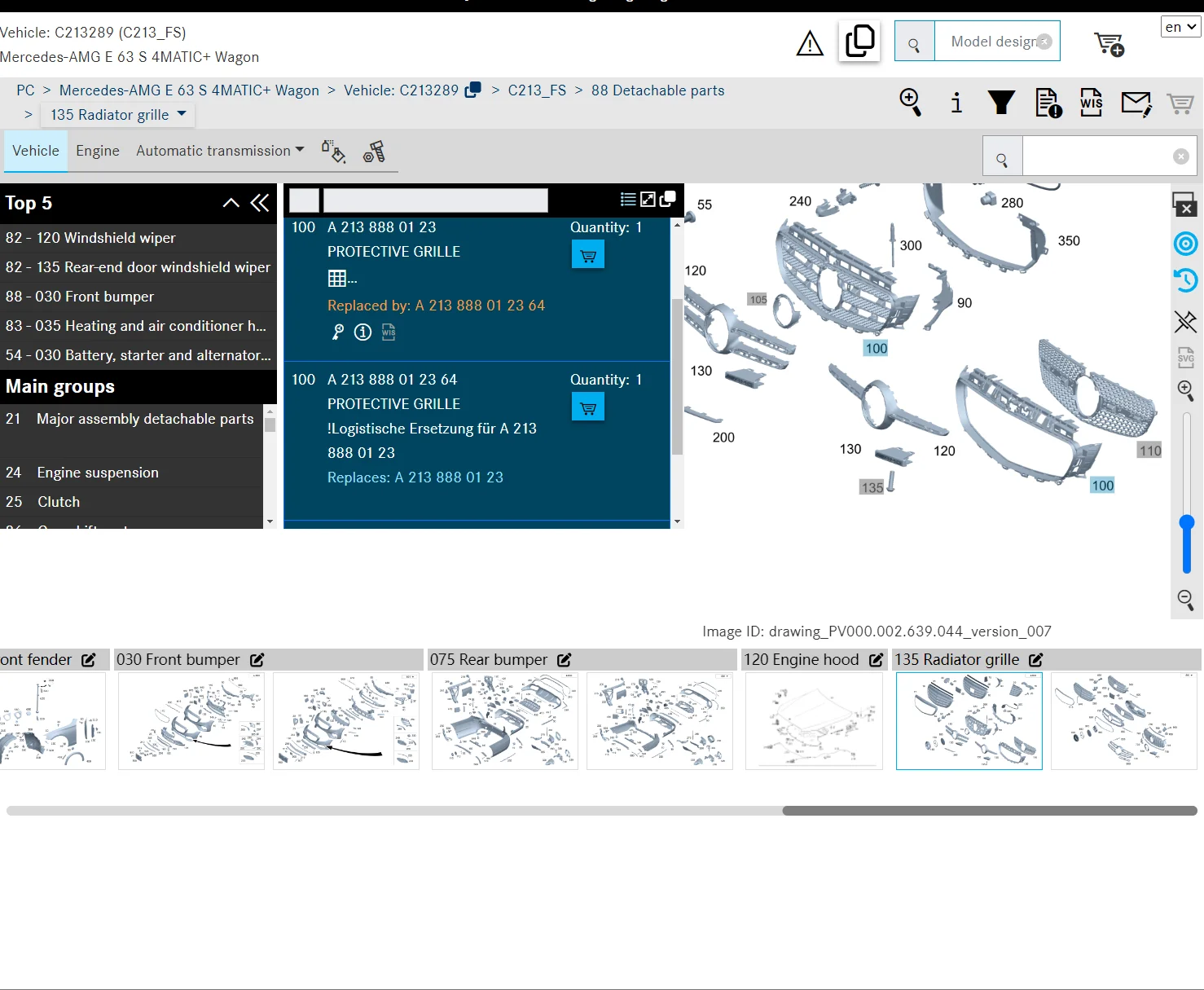
Task: Open the language dropdown showing en
Action: pyautogui.click(x=1180, y=27)
